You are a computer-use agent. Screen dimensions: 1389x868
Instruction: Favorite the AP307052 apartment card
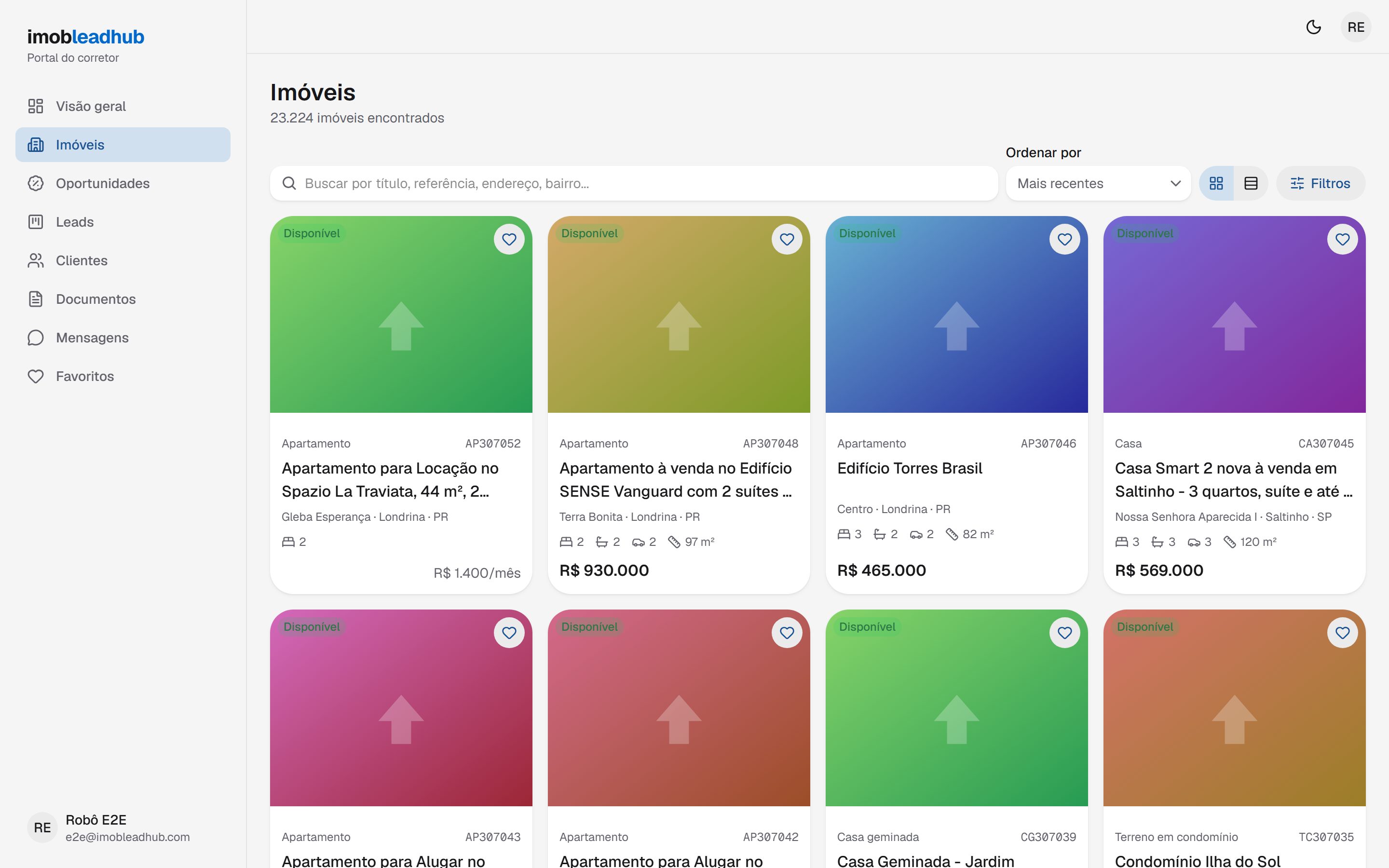pyautogui.click(x=509, y=239)
